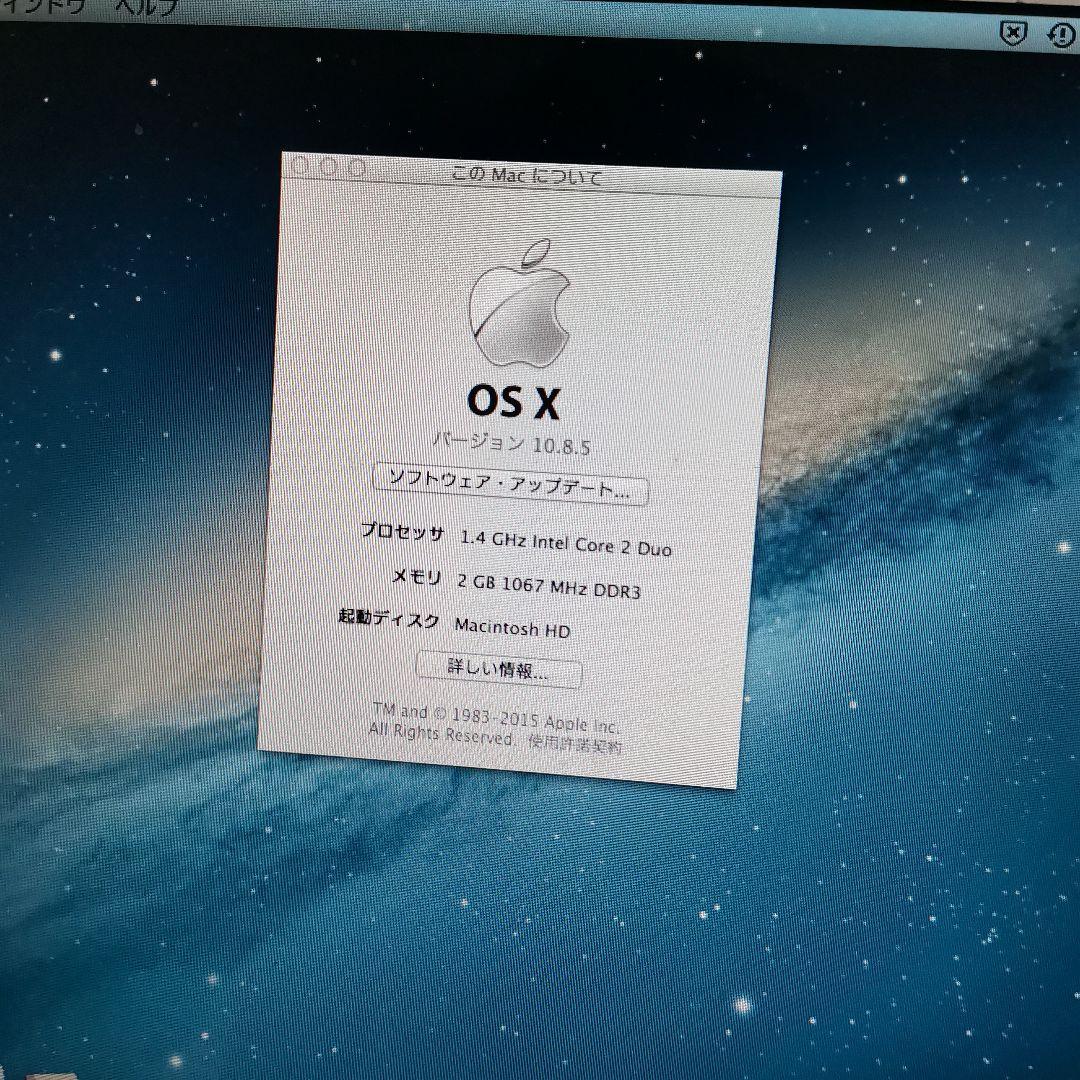Click the TM and © 1983-2015 Apple Inc. text

point(496,717)
